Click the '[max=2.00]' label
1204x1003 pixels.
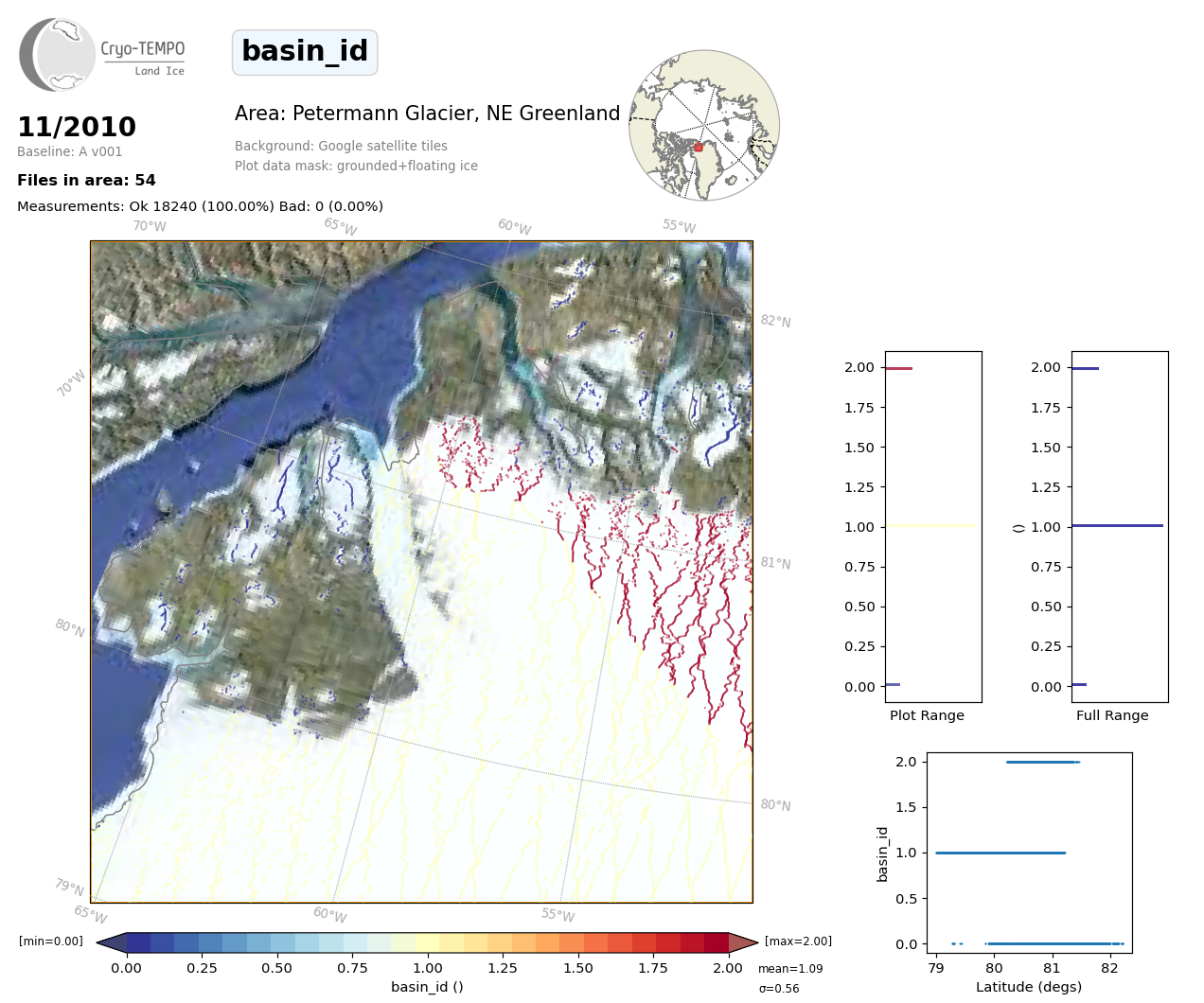click(x=798, y=941)
